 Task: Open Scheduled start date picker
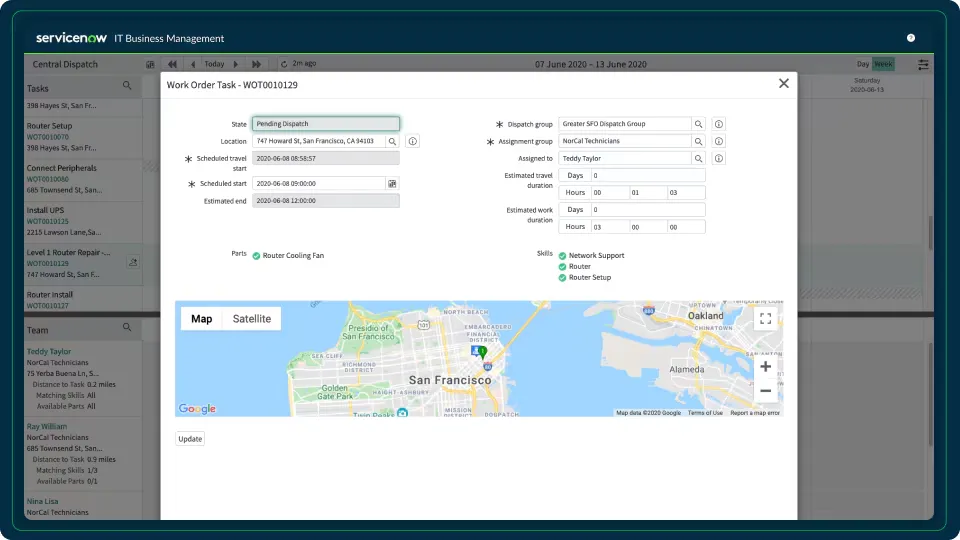tap(392, 184)
